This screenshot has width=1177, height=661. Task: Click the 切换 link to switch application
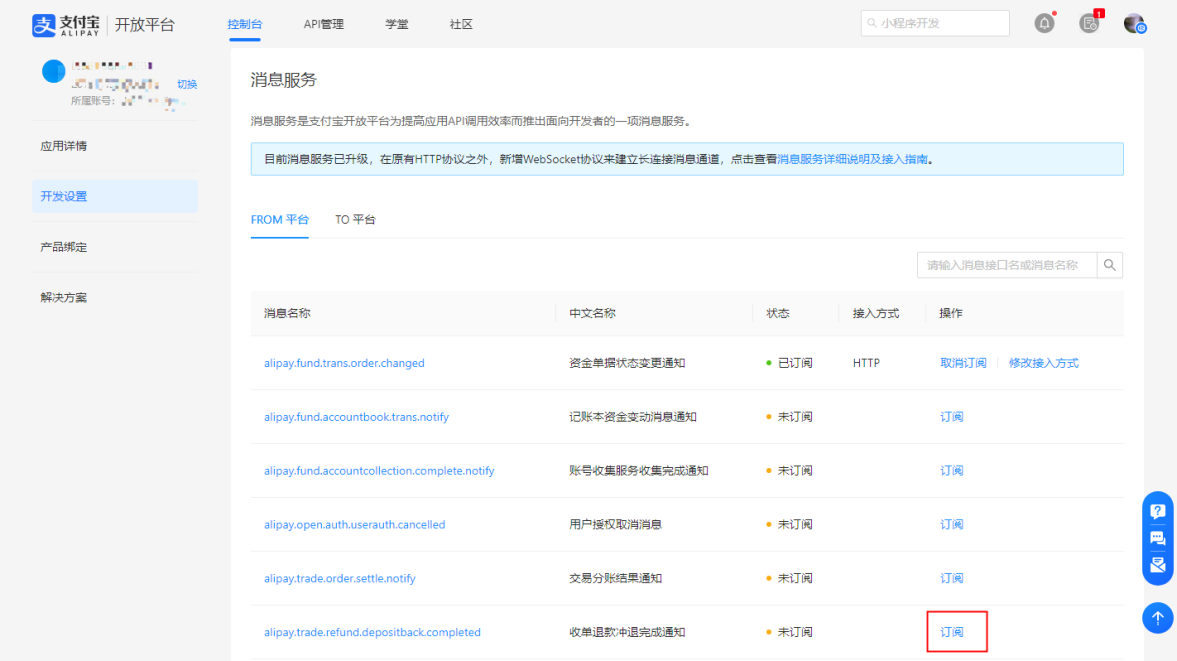coord(187,84)
